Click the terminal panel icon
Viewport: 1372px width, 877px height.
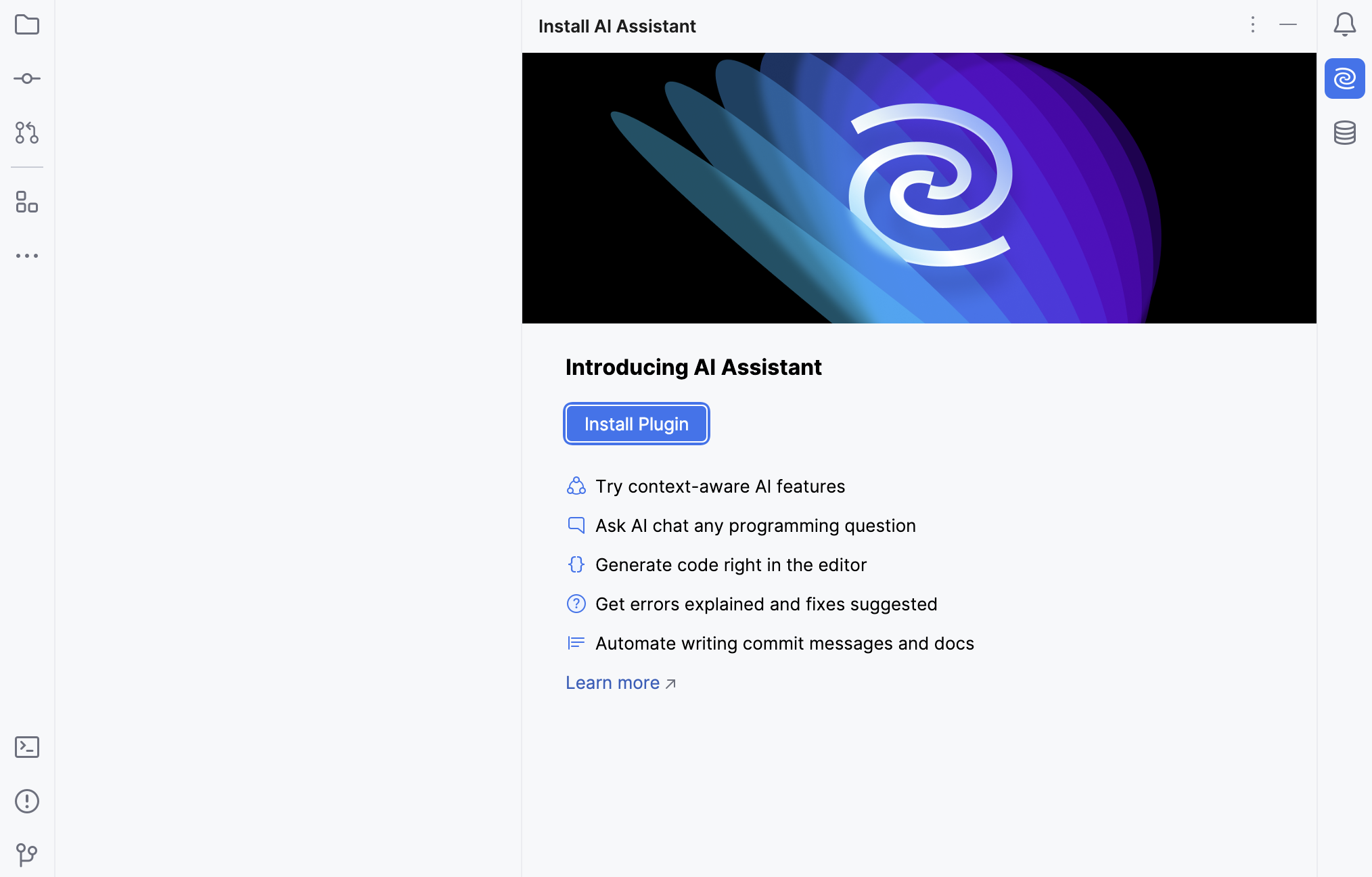27,748
